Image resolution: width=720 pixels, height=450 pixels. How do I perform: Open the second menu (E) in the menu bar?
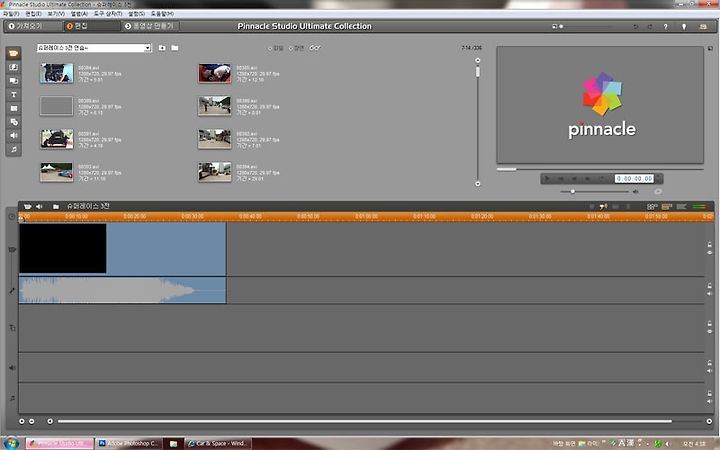(33, 14)
